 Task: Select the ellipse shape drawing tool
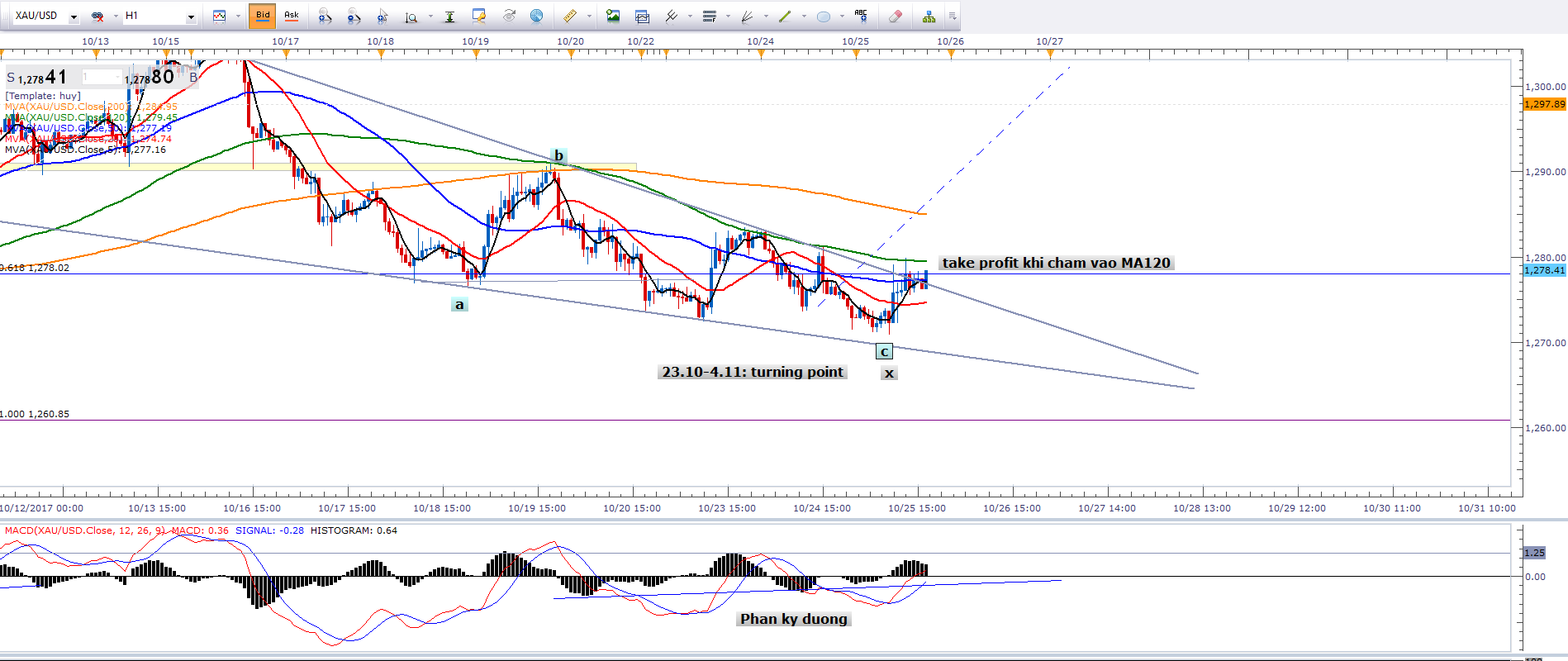pyautogui.click(x=824, y=16)
